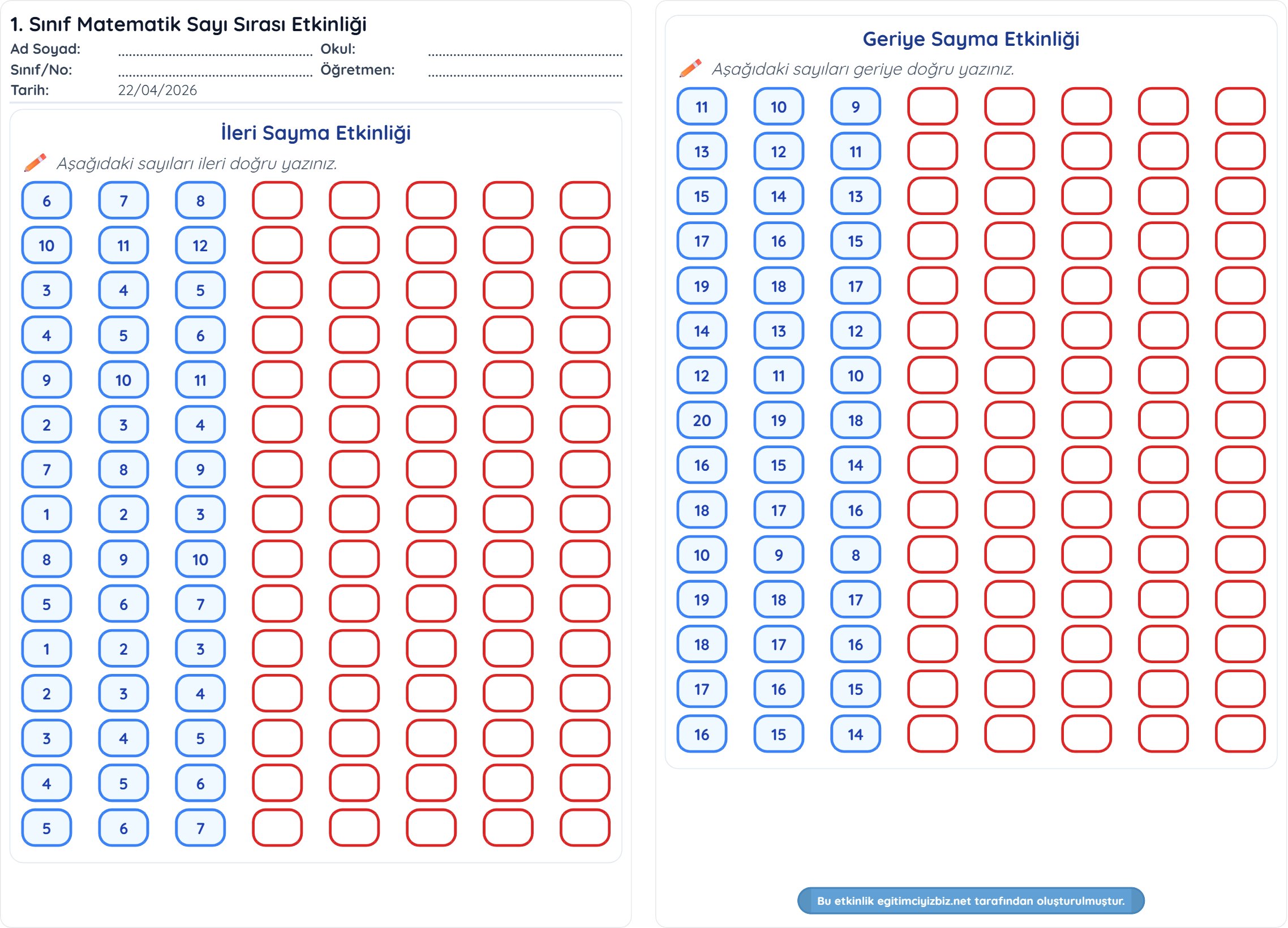The height and width of the screenshot is (928, 1288).
Task: Click the pencil icon under İleri Sayma Etkinliği
Action: coord(35,163)
